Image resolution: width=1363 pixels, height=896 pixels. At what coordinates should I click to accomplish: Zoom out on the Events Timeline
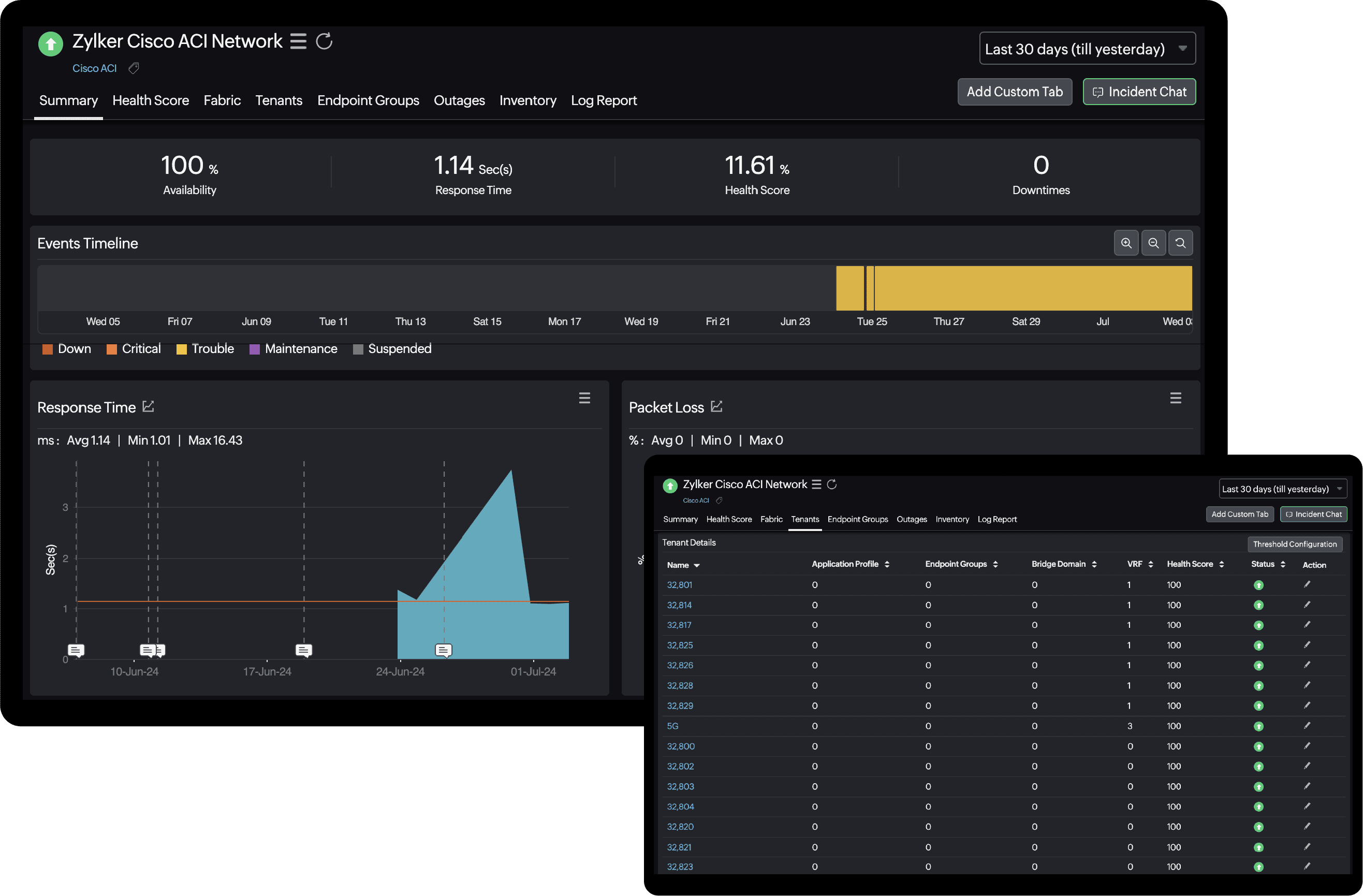[x=1153, y=243]
